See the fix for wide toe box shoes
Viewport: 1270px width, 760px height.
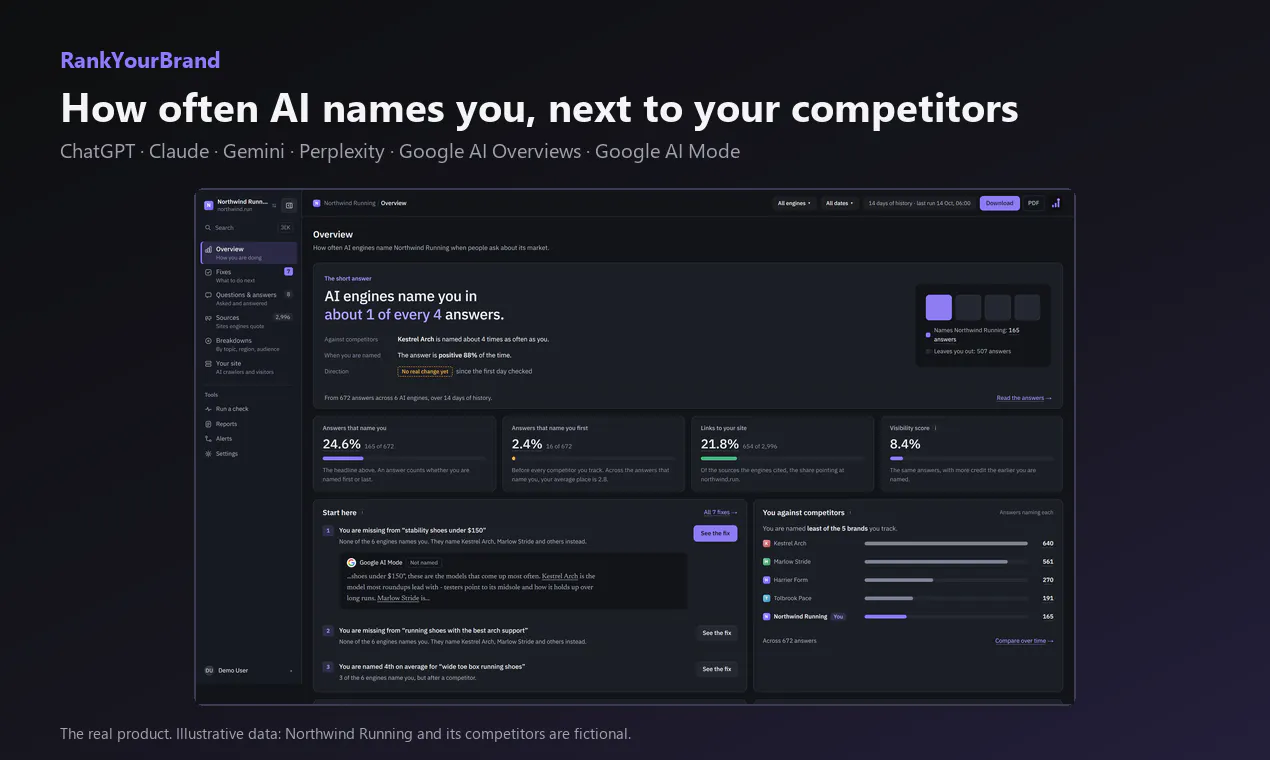(x=716, y=669)
